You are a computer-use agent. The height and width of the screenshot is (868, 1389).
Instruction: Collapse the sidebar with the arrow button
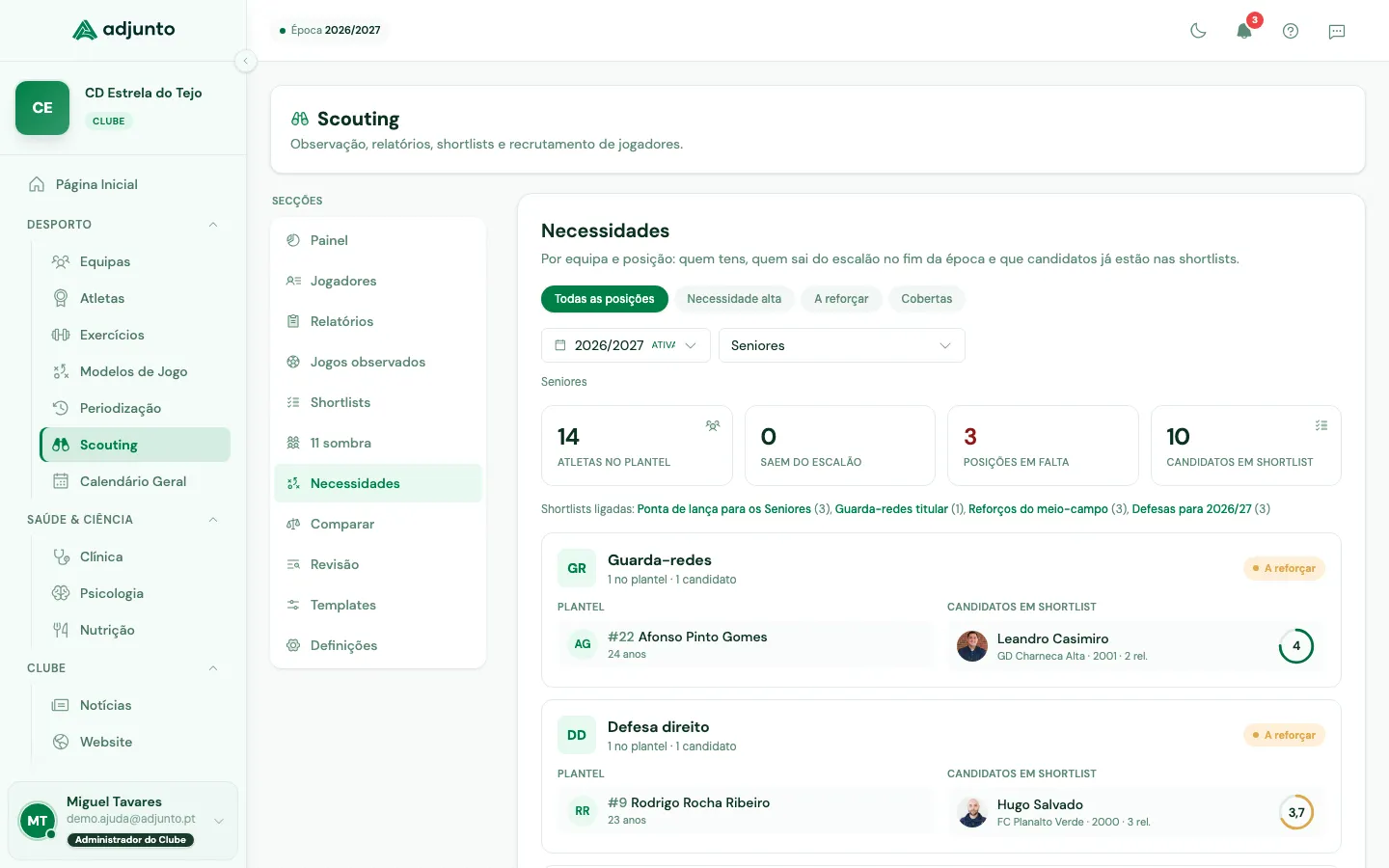pyautogui.click(x=246, y=61)
